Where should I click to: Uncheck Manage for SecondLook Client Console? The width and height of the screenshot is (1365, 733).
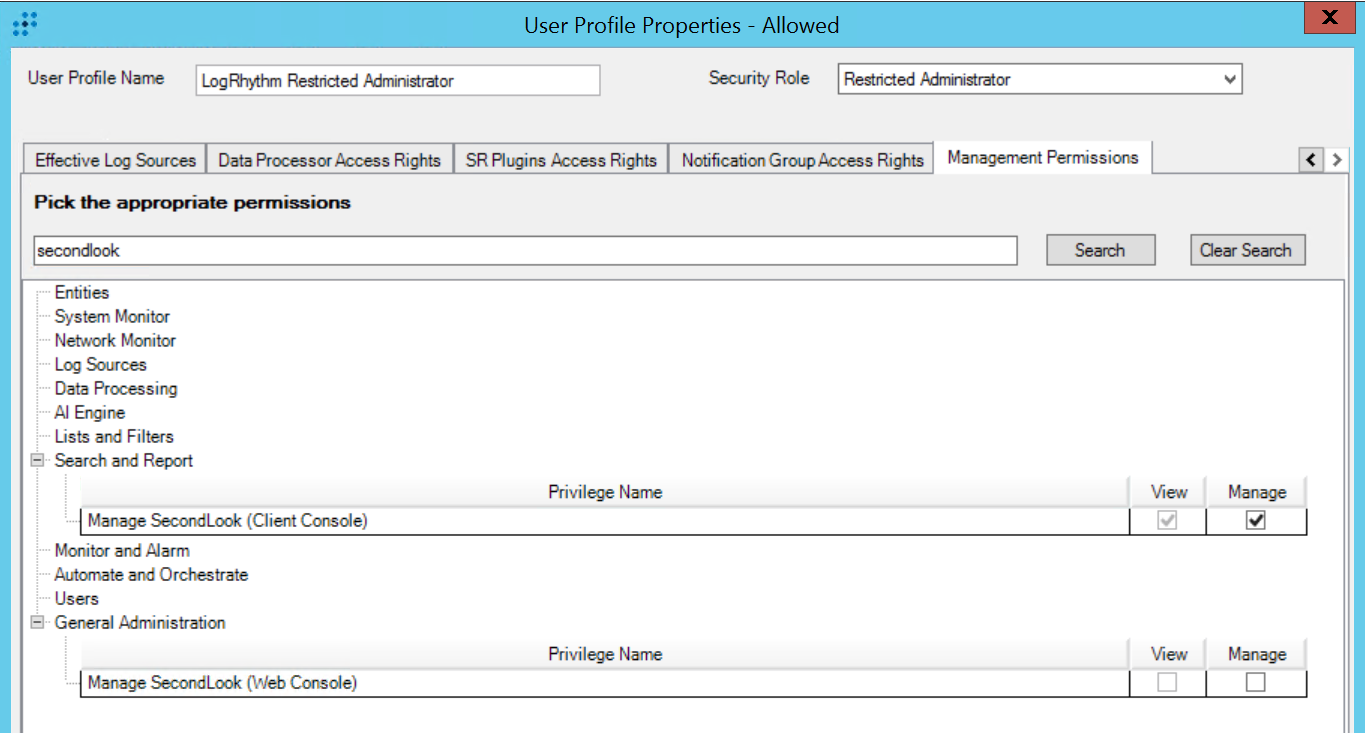point(1256,521)
